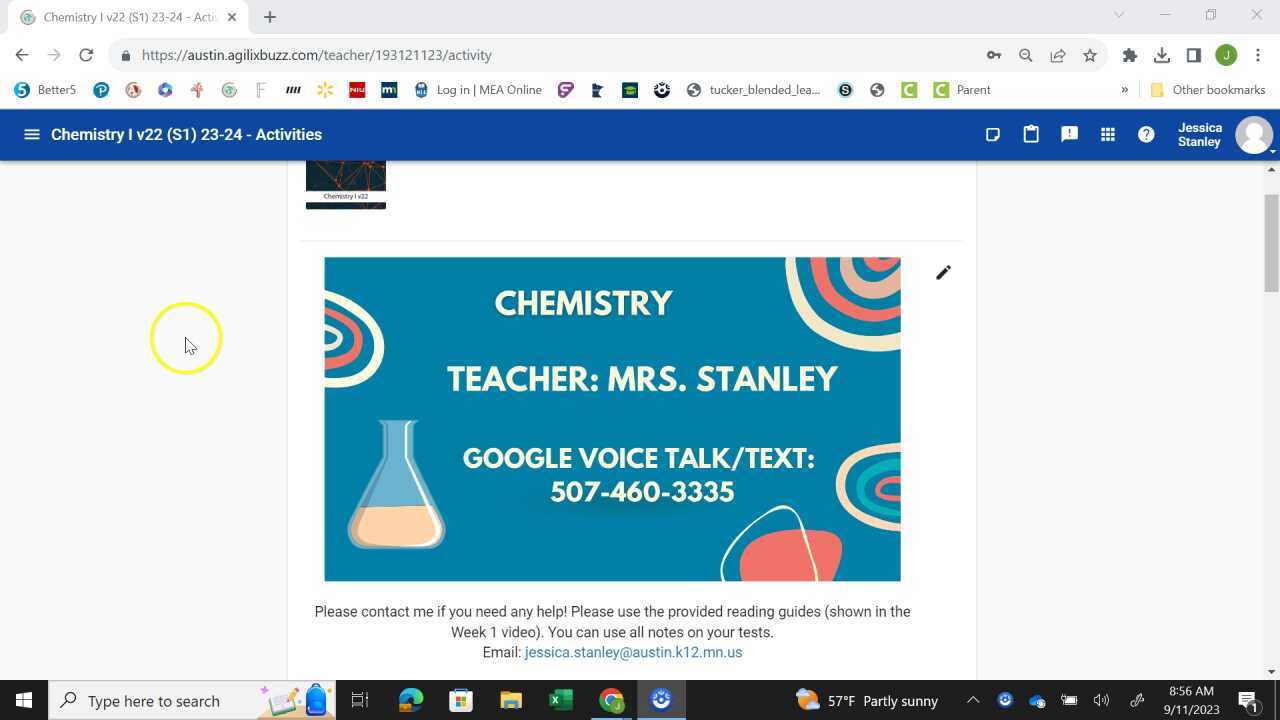Open the apps grid icon

(x=1107, y=134)
